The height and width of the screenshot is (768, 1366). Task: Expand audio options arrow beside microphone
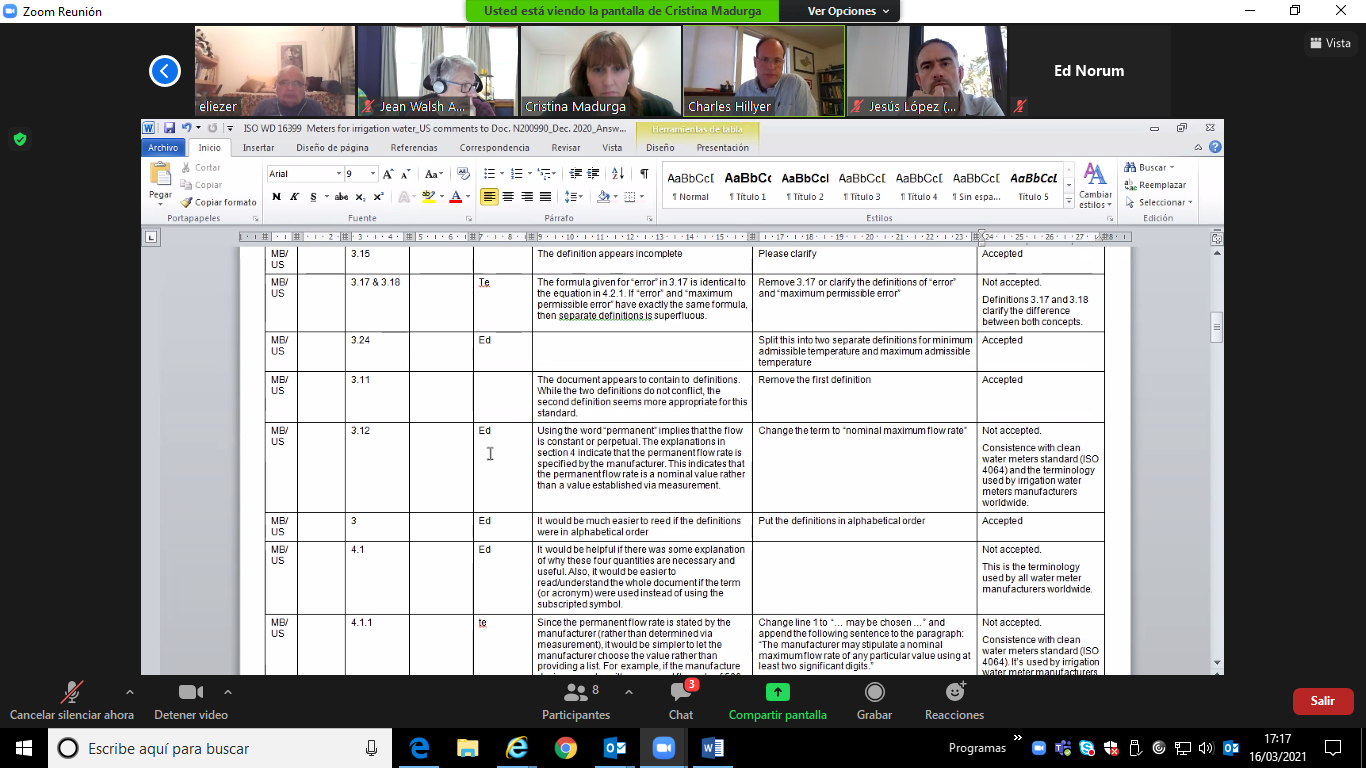[129, 692]
